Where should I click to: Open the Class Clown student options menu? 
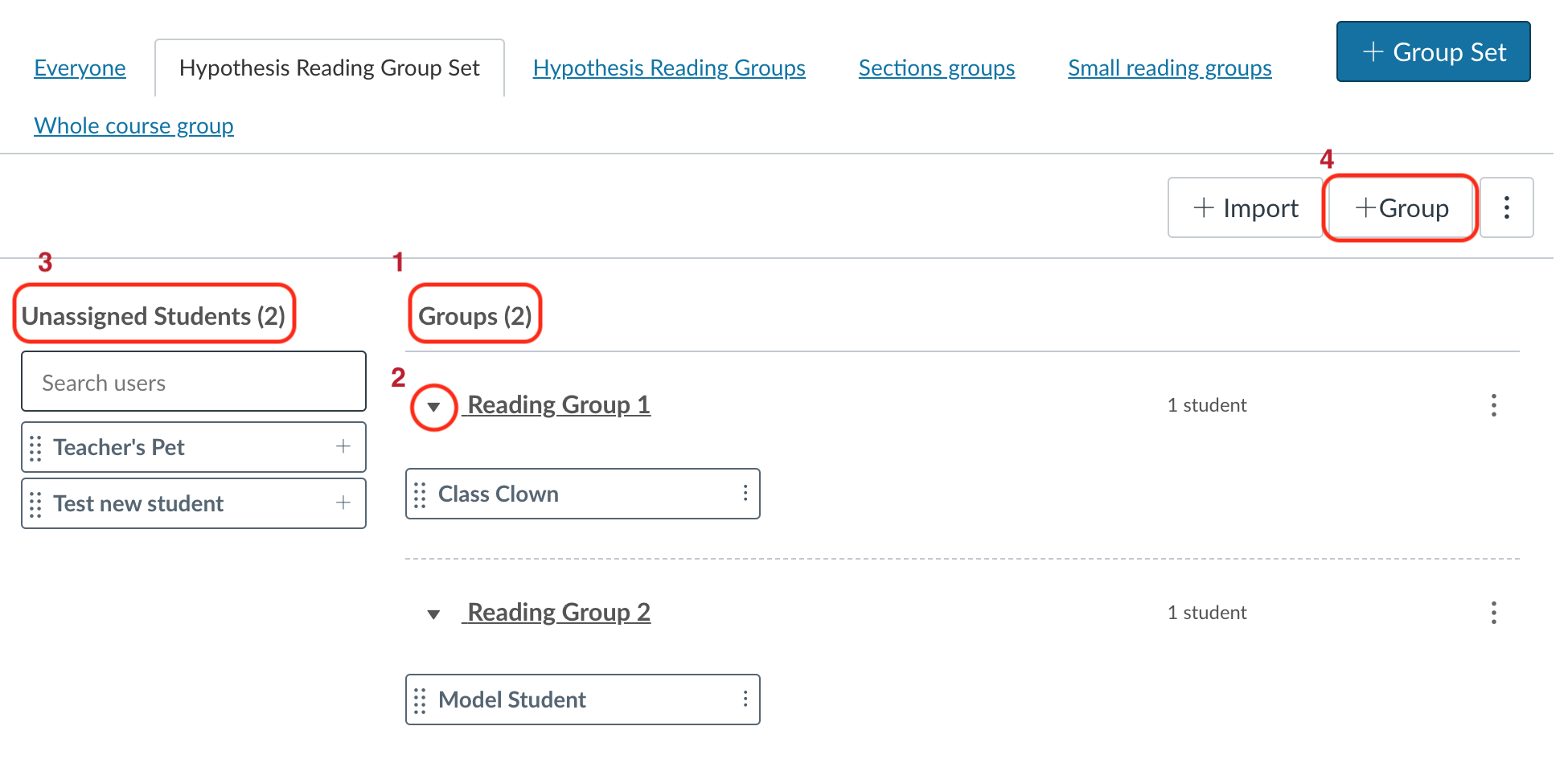(745, 494)
